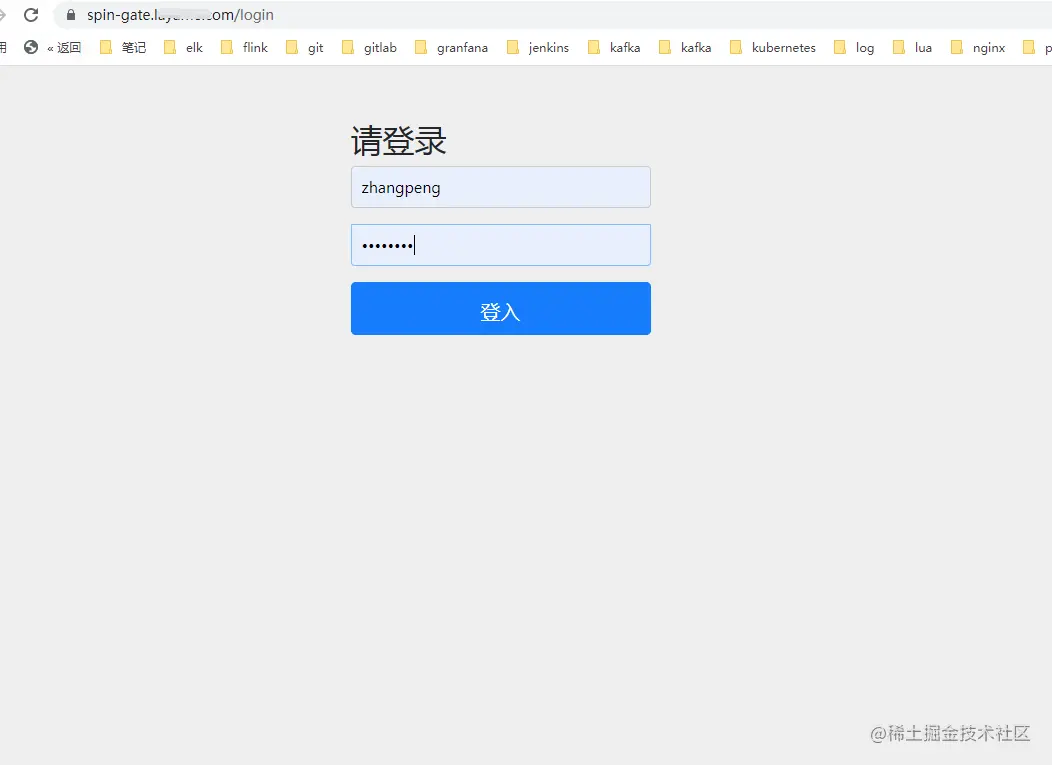
Task: Open the flink bookmark folder
Action: point(244,47)
